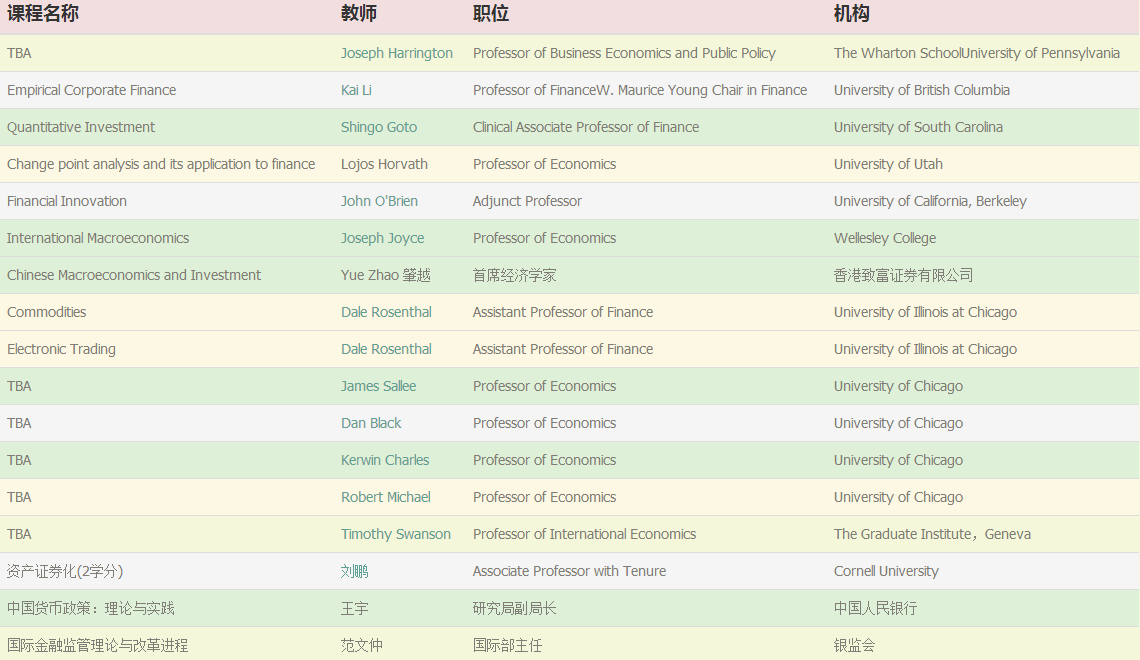Click the 资产证券化(2学分) course cell
This screenshot has width=1140, height=660.
pyautogui.click(x=65, y=571)
